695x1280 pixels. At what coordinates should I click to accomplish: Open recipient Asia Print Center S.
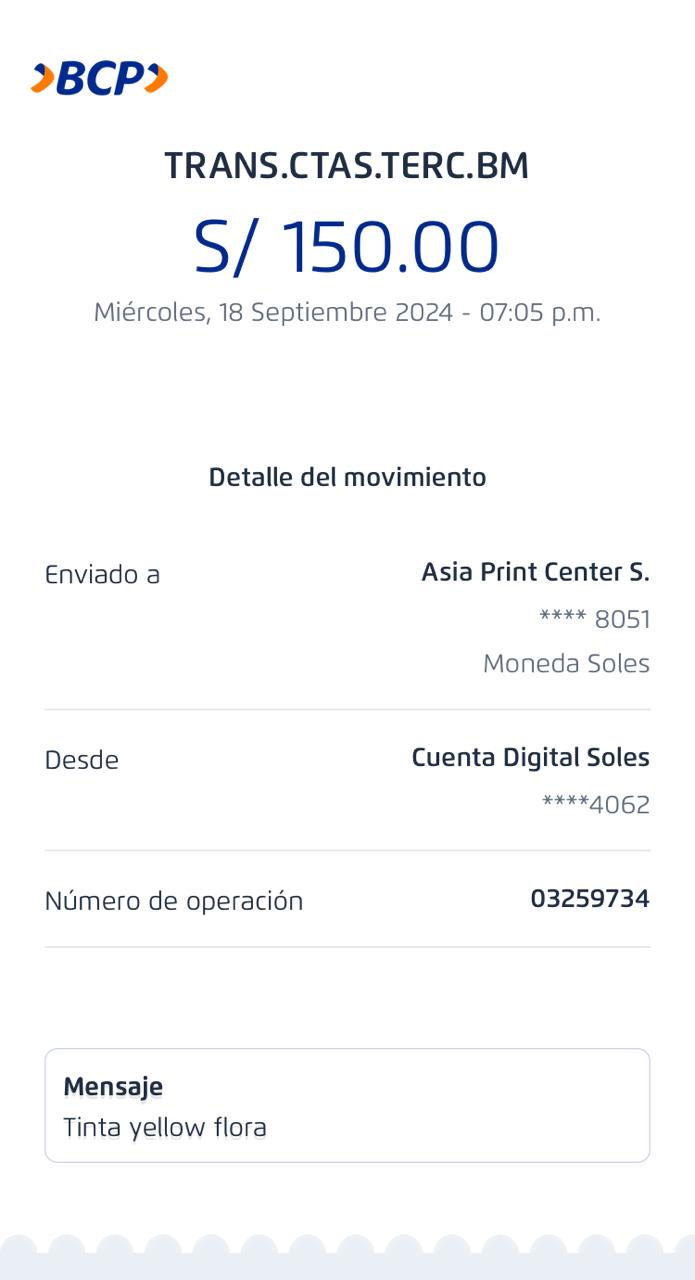click(535, 572)
